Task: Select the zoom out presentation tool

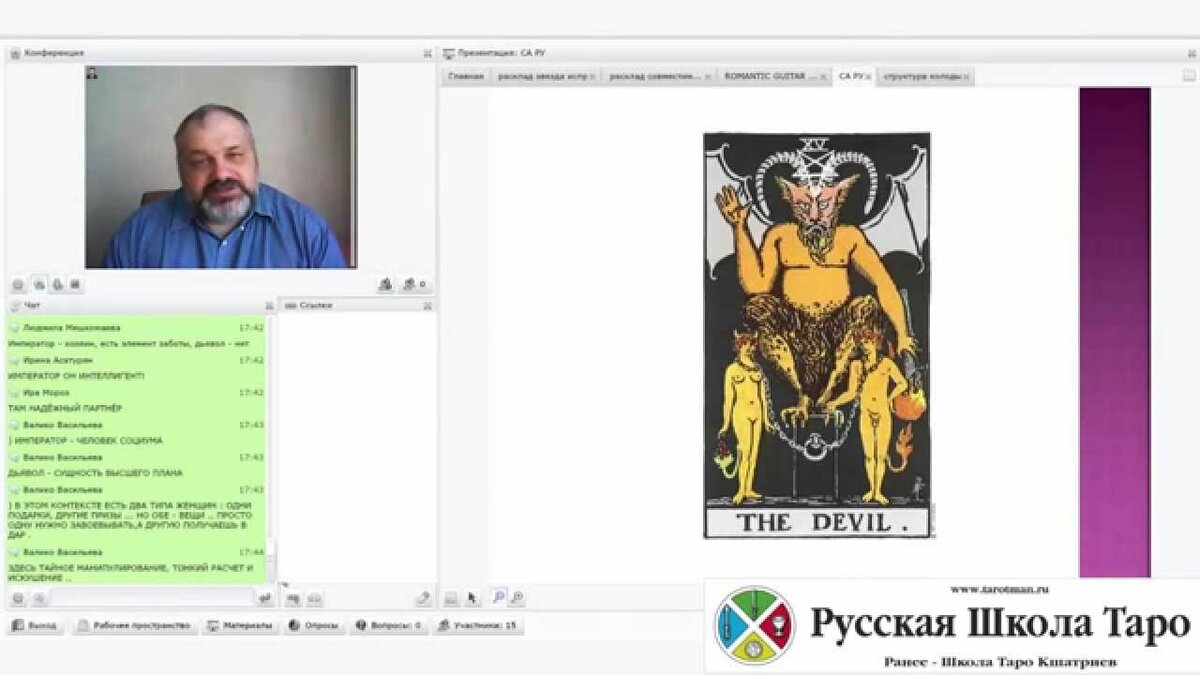Action: (x=517, y=598)
